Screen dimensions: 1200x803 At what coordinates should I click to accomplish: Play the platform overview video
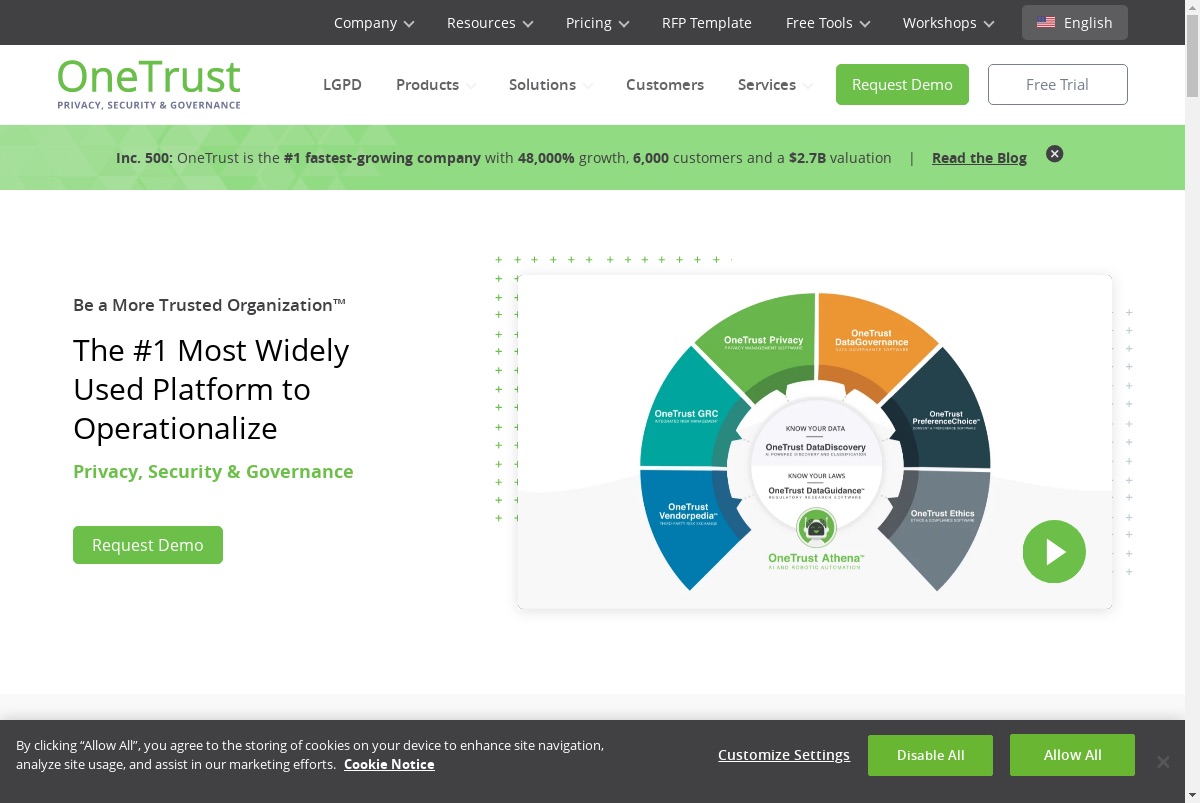point(1054,552)
